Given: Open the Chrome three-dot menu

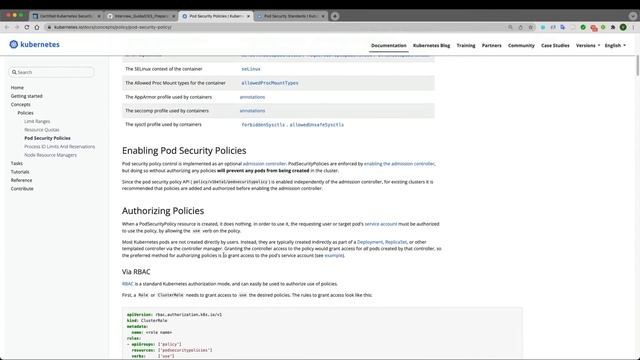Looking at the screenshot, I should (x=633, y=27).
